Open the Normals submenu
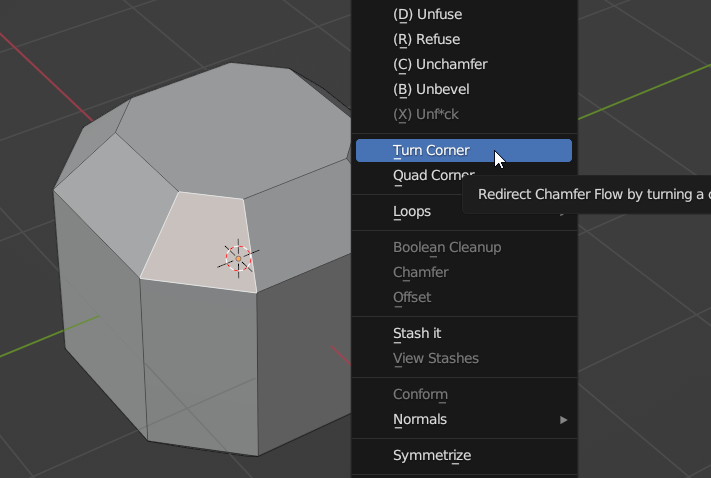This screenshot has height=478, width=711. click(x=420, y=419)
